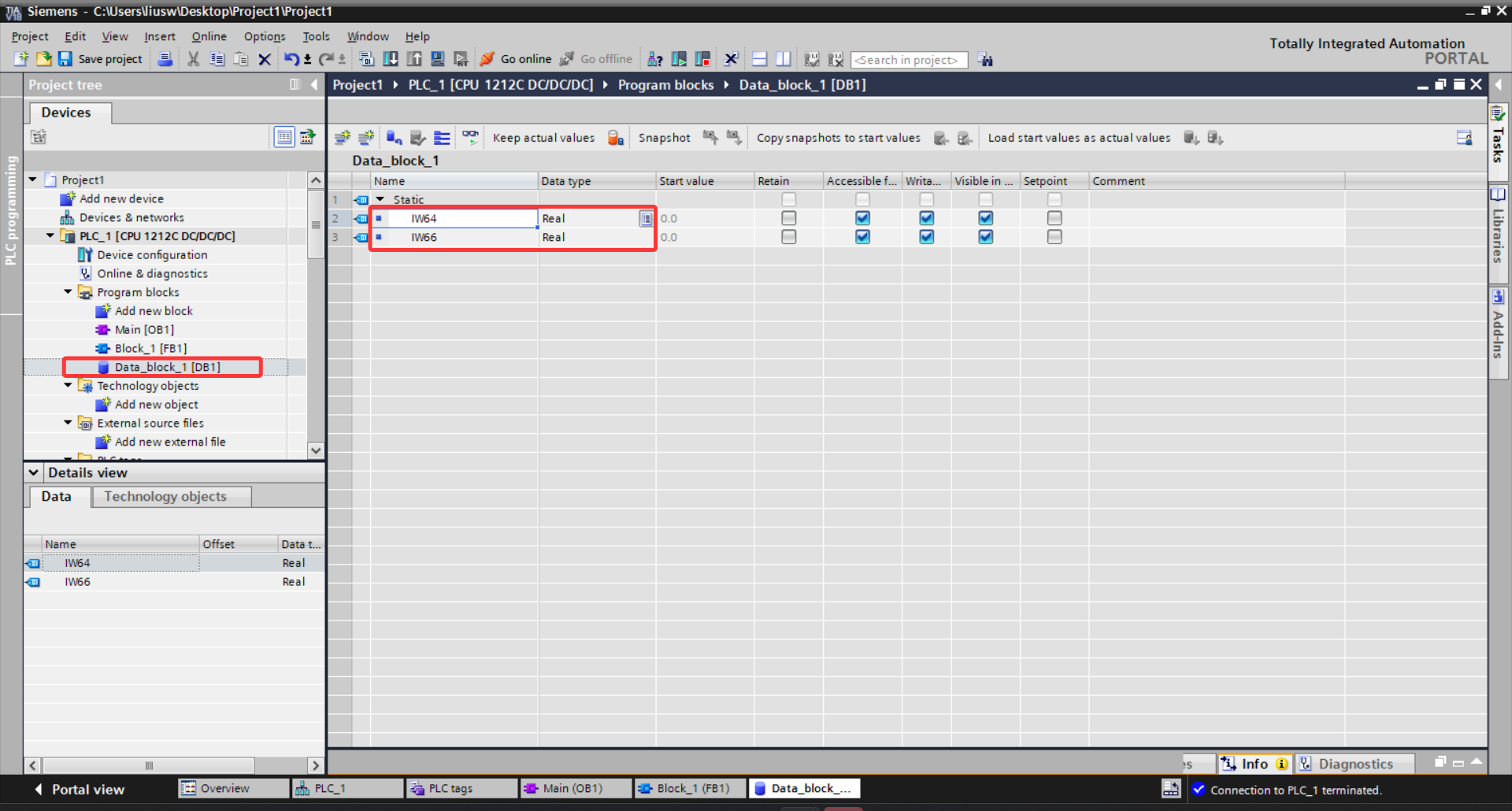
Task: Open Block_1 (FB1) in the bottom taskbar
Action: coord(689,788)
